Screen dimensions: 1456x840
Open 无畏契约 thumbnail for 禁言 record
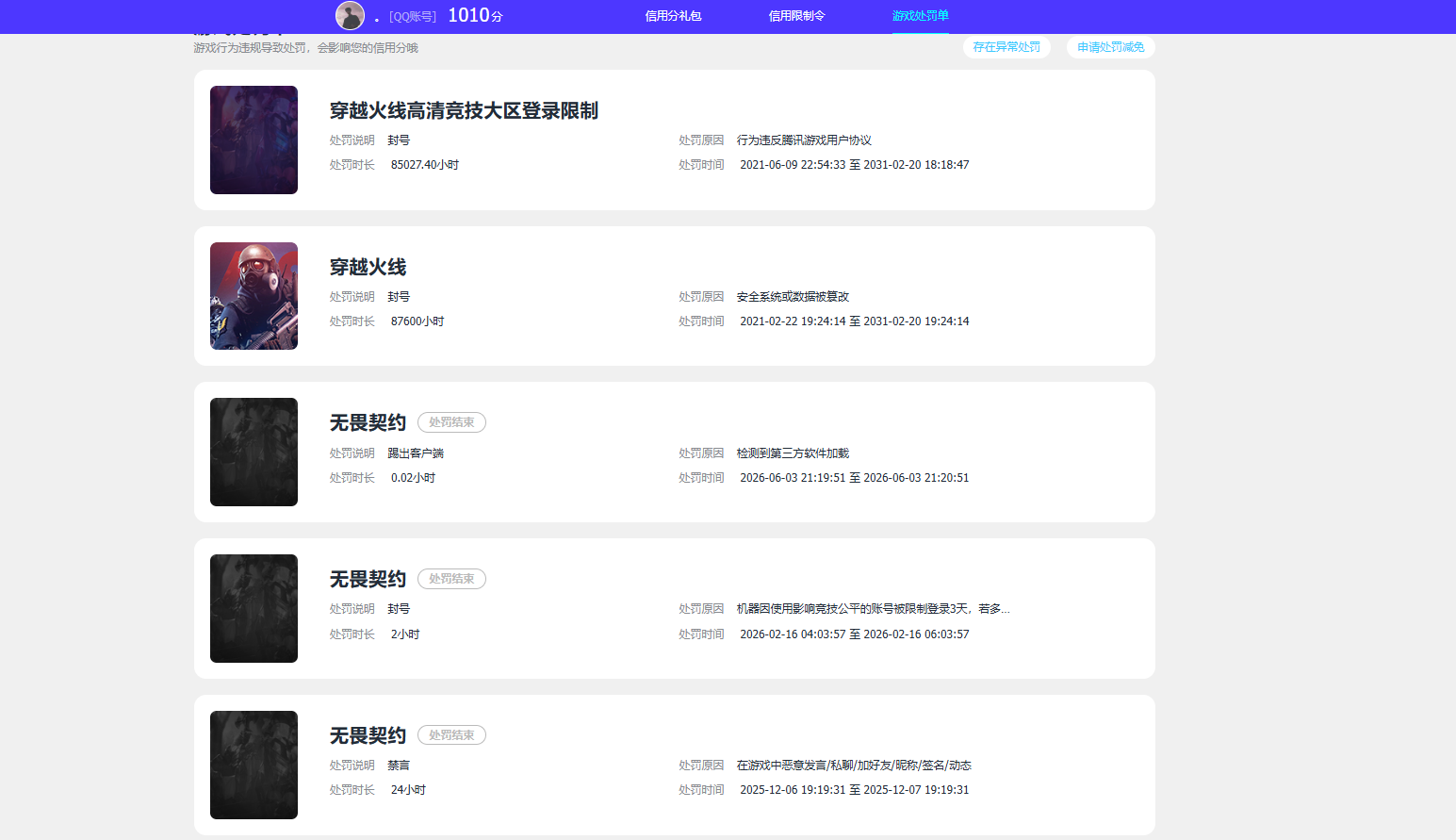(x=254, y=765)
